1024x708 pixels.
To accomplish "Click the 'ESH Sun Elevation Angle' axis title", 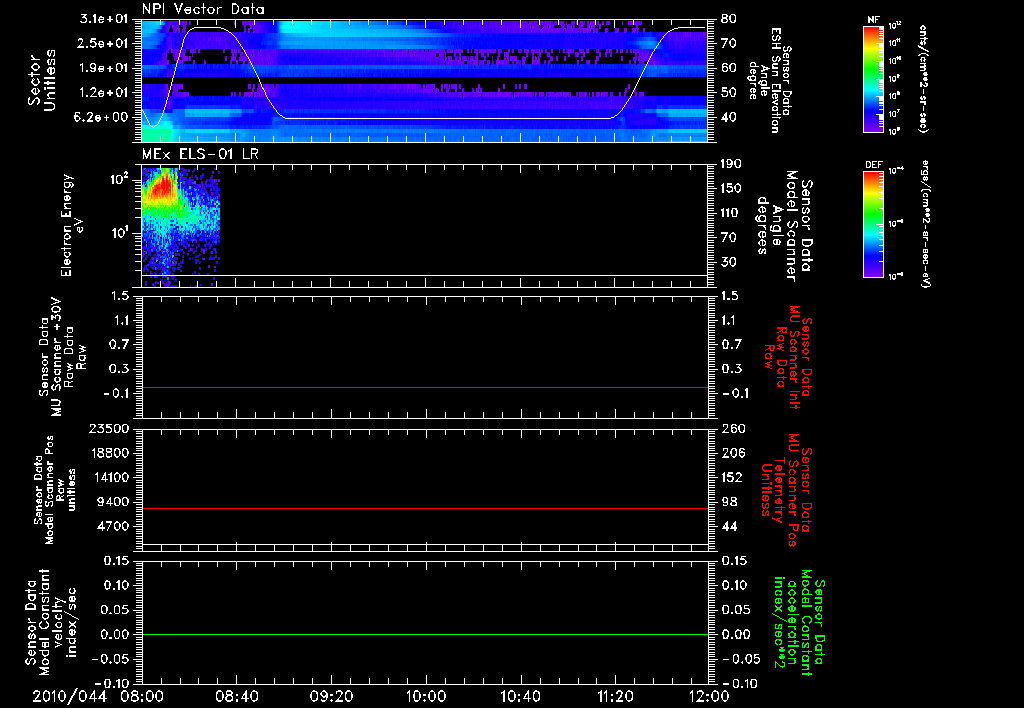I will click(x=769, y=80).
